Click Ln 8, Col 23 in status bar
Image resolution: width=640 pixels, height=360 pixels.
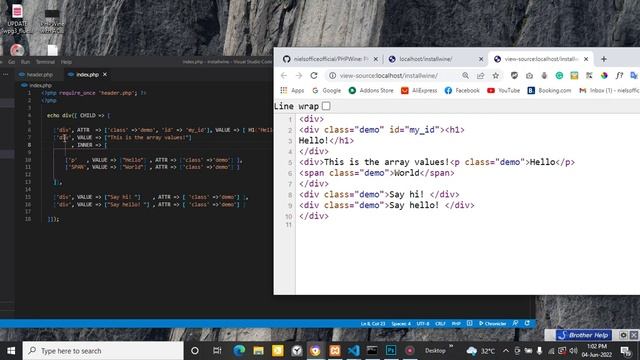point(373,324)
